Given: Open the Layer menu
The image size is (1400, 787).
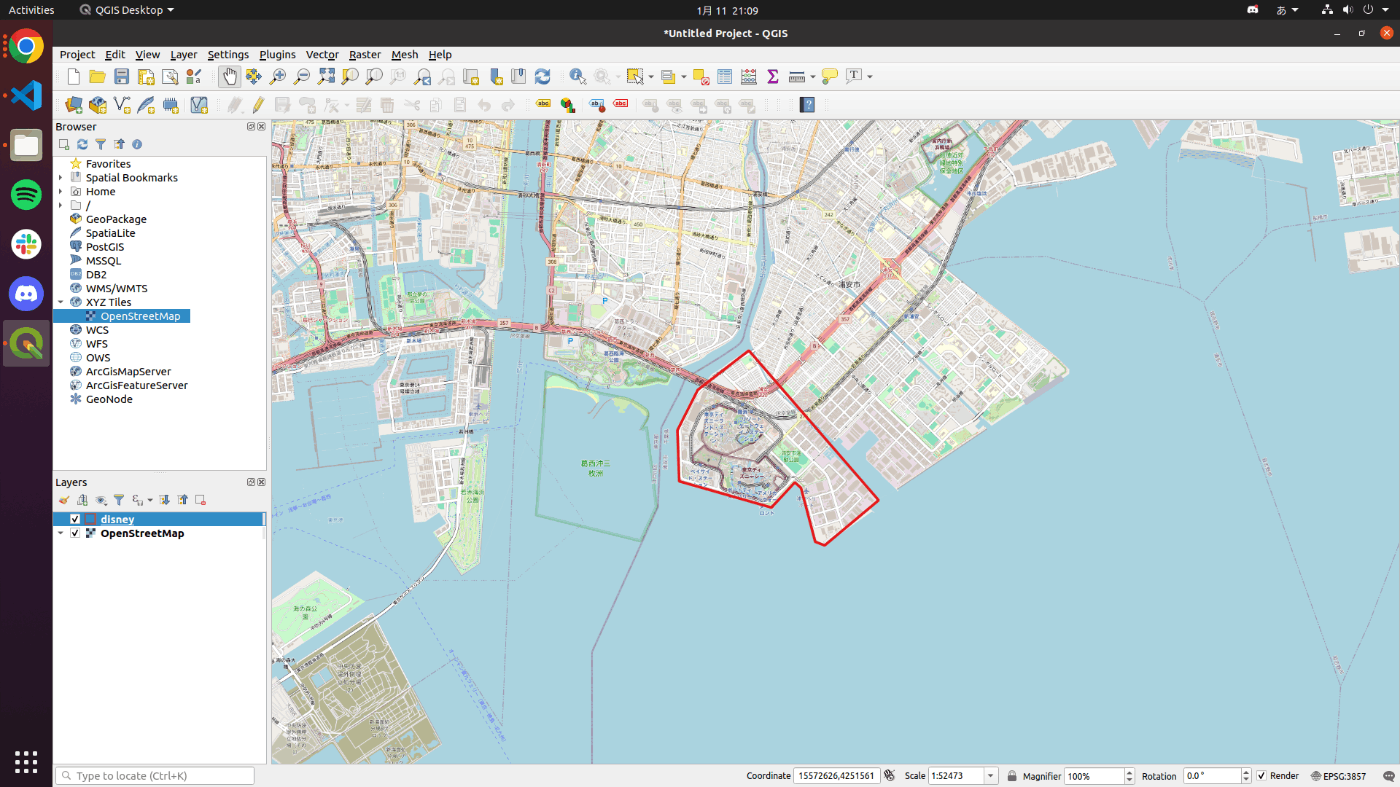Looking at the screenshot, I should click(183, 55).
